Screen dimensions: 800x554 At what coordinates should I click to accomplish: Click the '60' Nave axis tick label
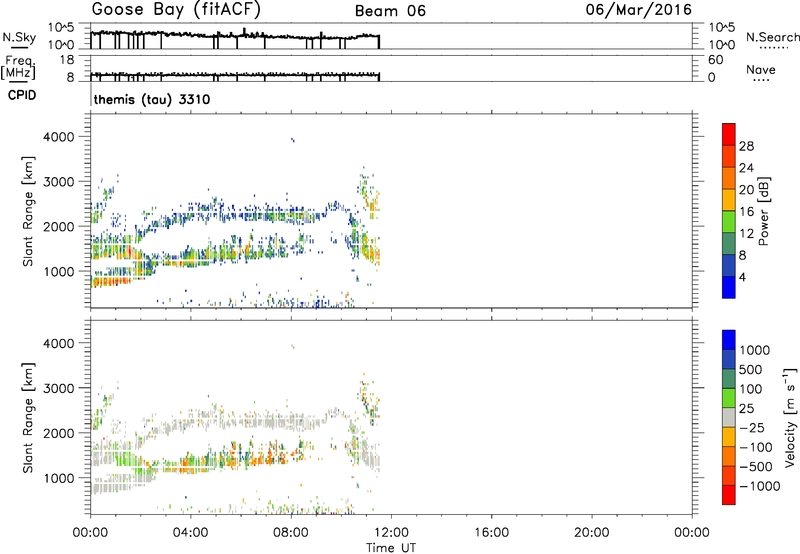point(715,60)
